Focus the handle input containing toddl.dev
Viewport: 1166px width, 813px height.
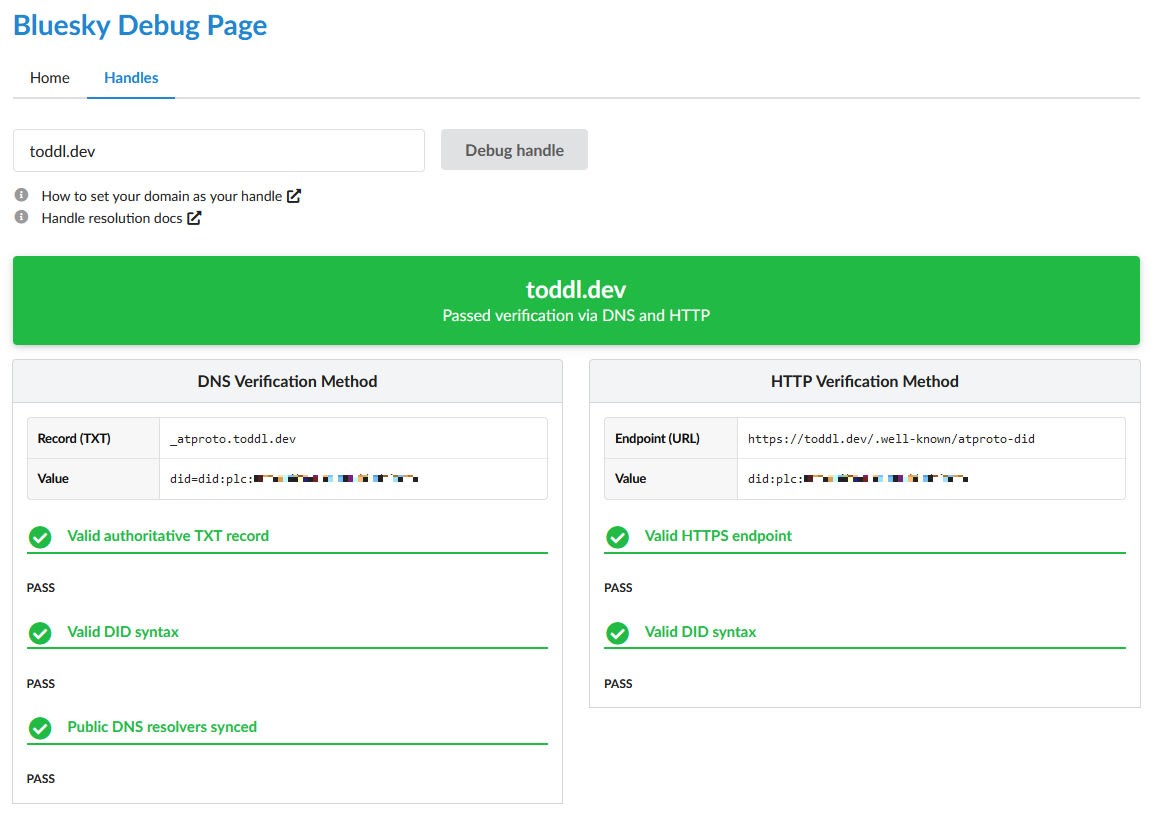[x=219, y=151]
